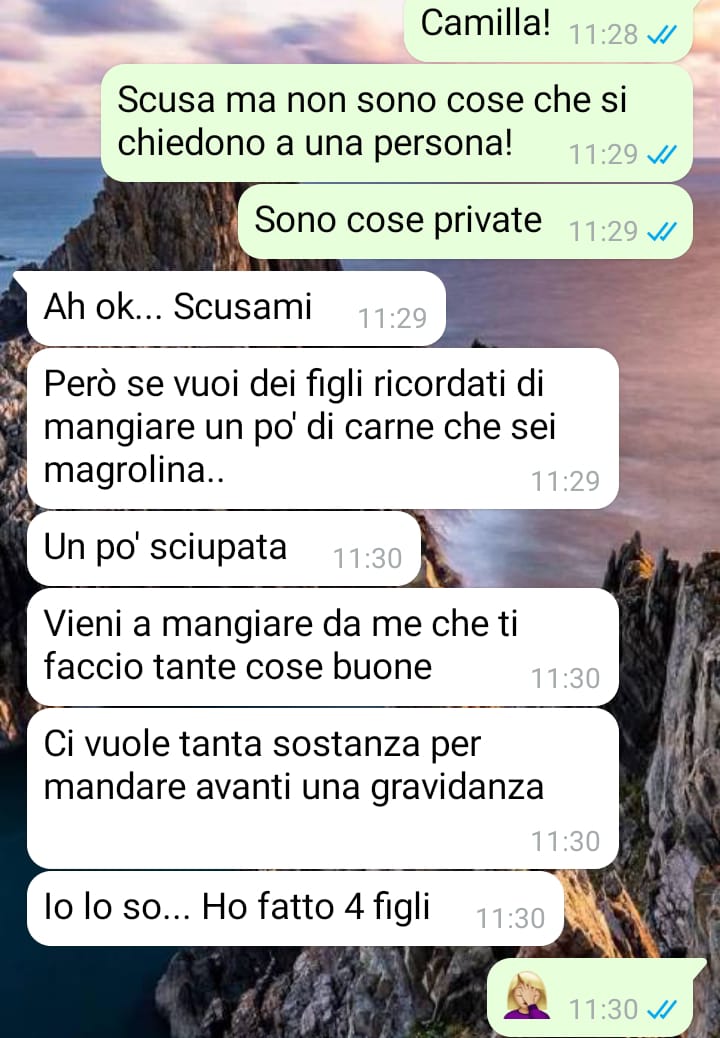
Task: Select the 'Camilla!' message bubble
Action: click(x=549, y=30)
